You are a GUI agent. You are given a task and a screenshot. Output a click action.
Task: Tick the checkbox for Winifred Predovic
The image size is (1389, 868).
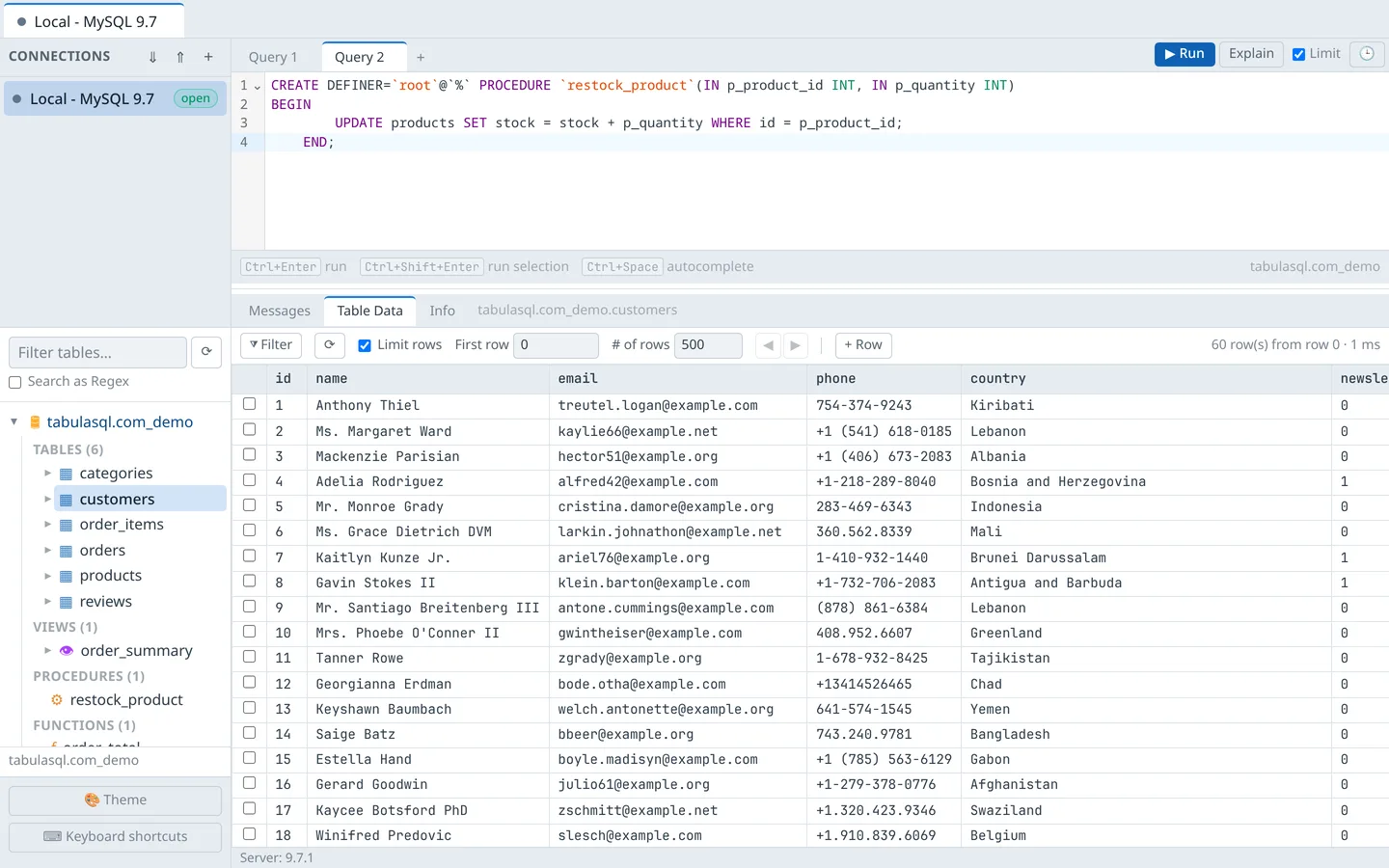pos(250,833)
